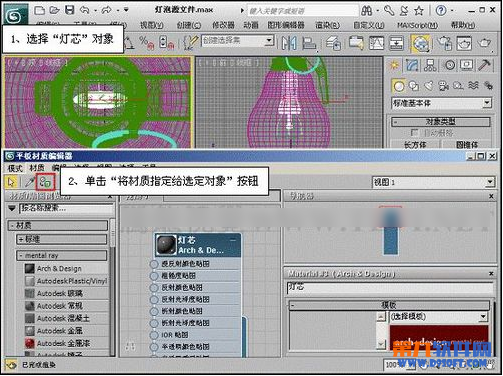
Task: Redo the action with the redo arrow
Action: tap(106, 10)
